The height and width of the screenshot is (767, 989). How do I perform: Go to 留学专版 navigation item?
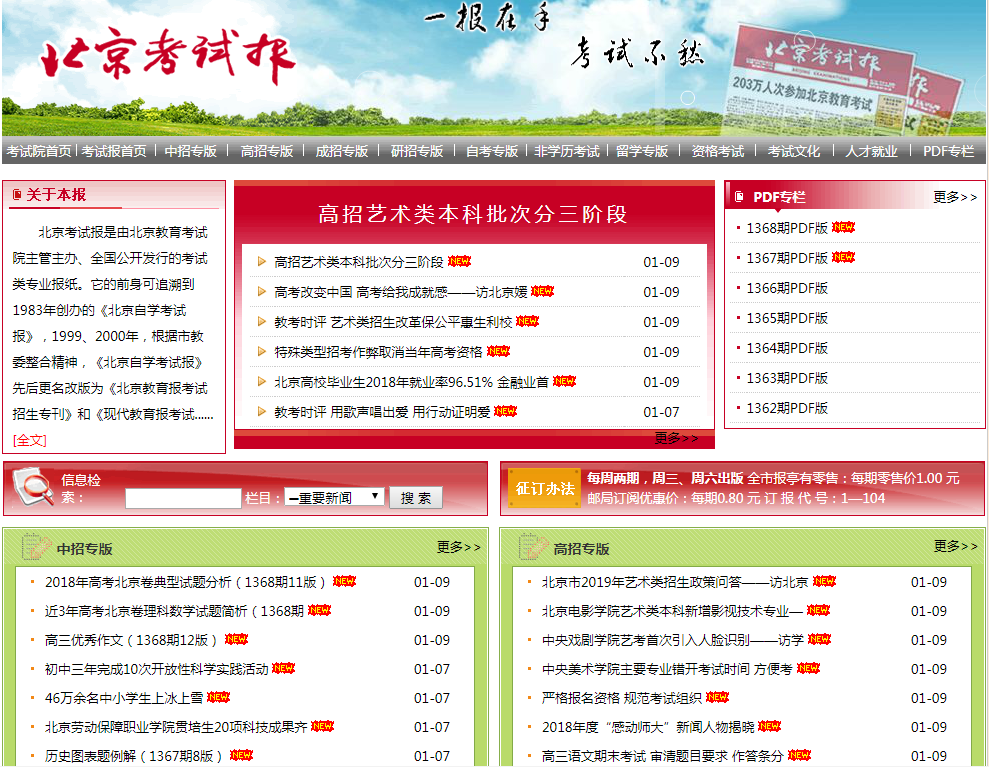coord(641,151)
